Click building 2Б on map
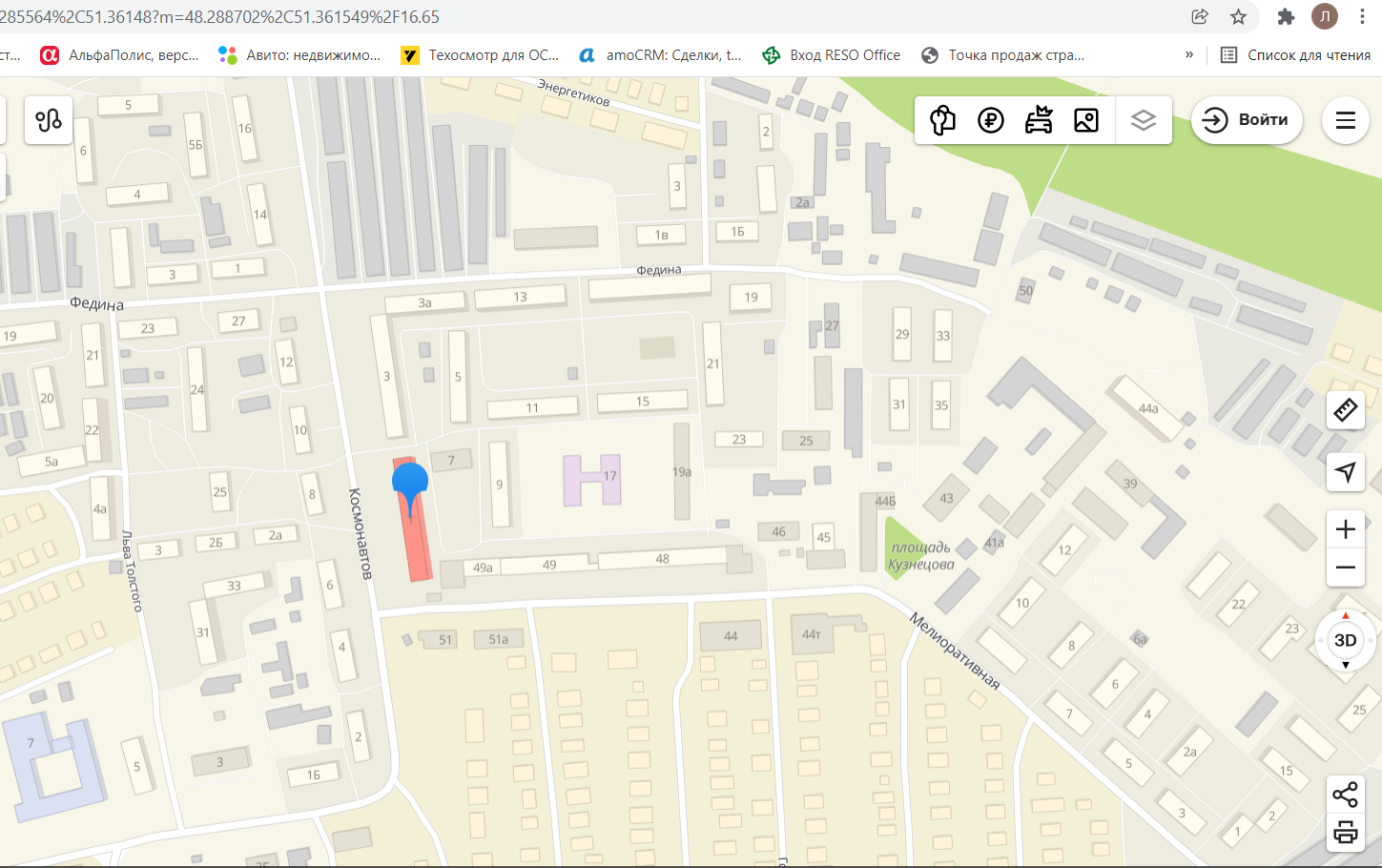The image size is (1382, 868). (216, 542)
